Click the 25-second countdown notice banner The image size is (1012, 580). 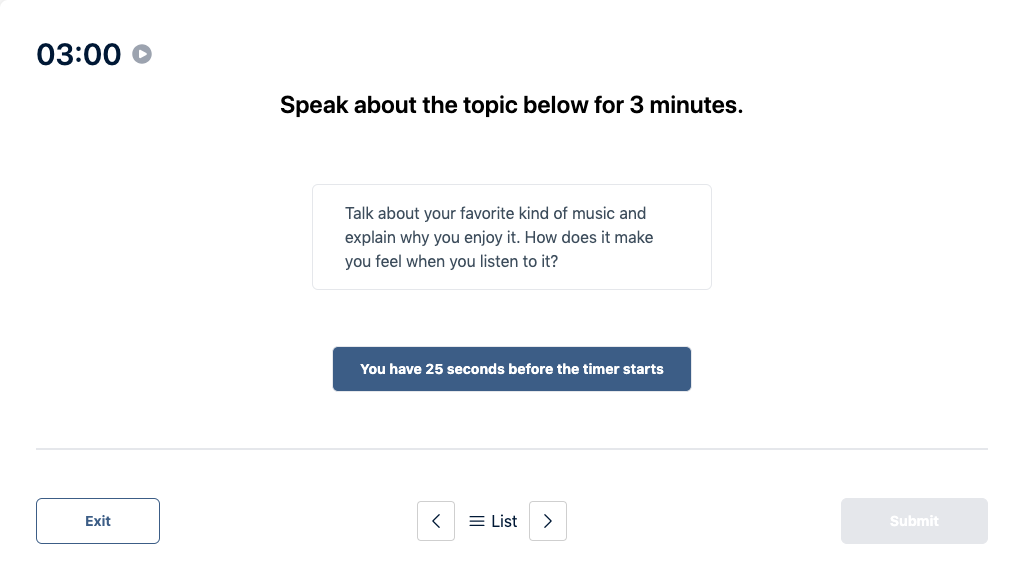click(511, 368)
